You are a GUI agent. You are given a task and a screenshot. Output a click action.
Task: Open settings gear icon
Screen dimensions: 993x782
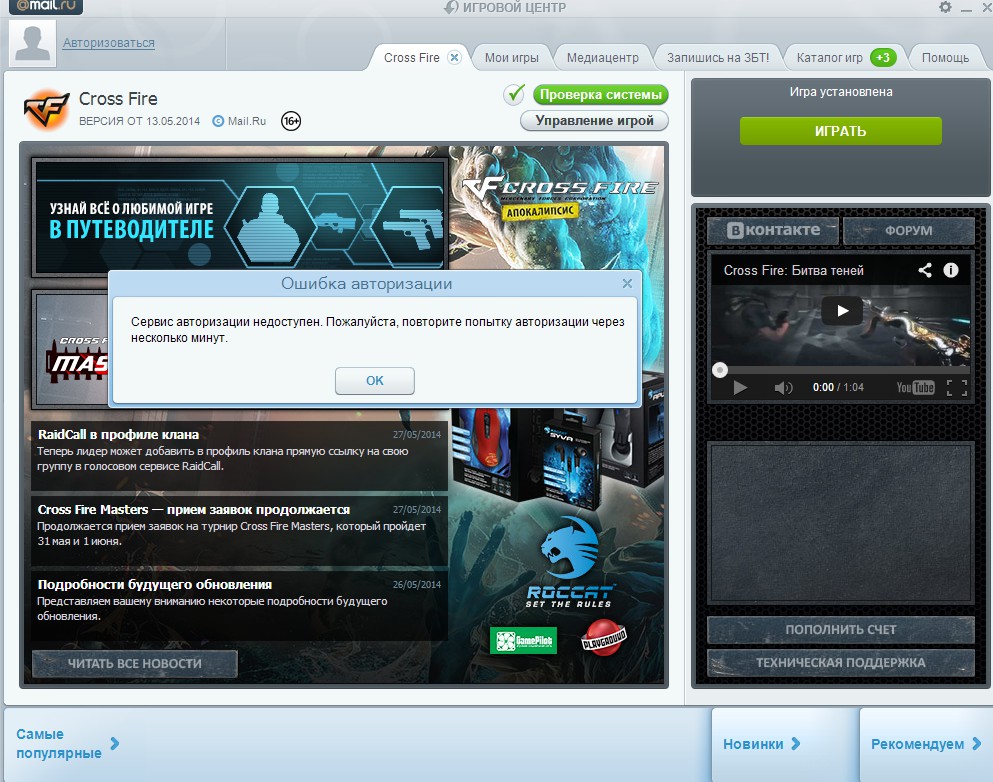click(x=945, y=7)
